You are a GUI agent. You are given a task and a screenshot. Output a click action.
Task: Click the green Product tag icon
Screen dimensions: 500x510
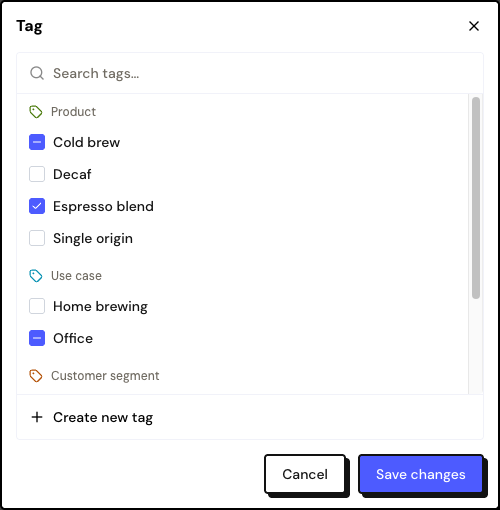click(36, 112)
